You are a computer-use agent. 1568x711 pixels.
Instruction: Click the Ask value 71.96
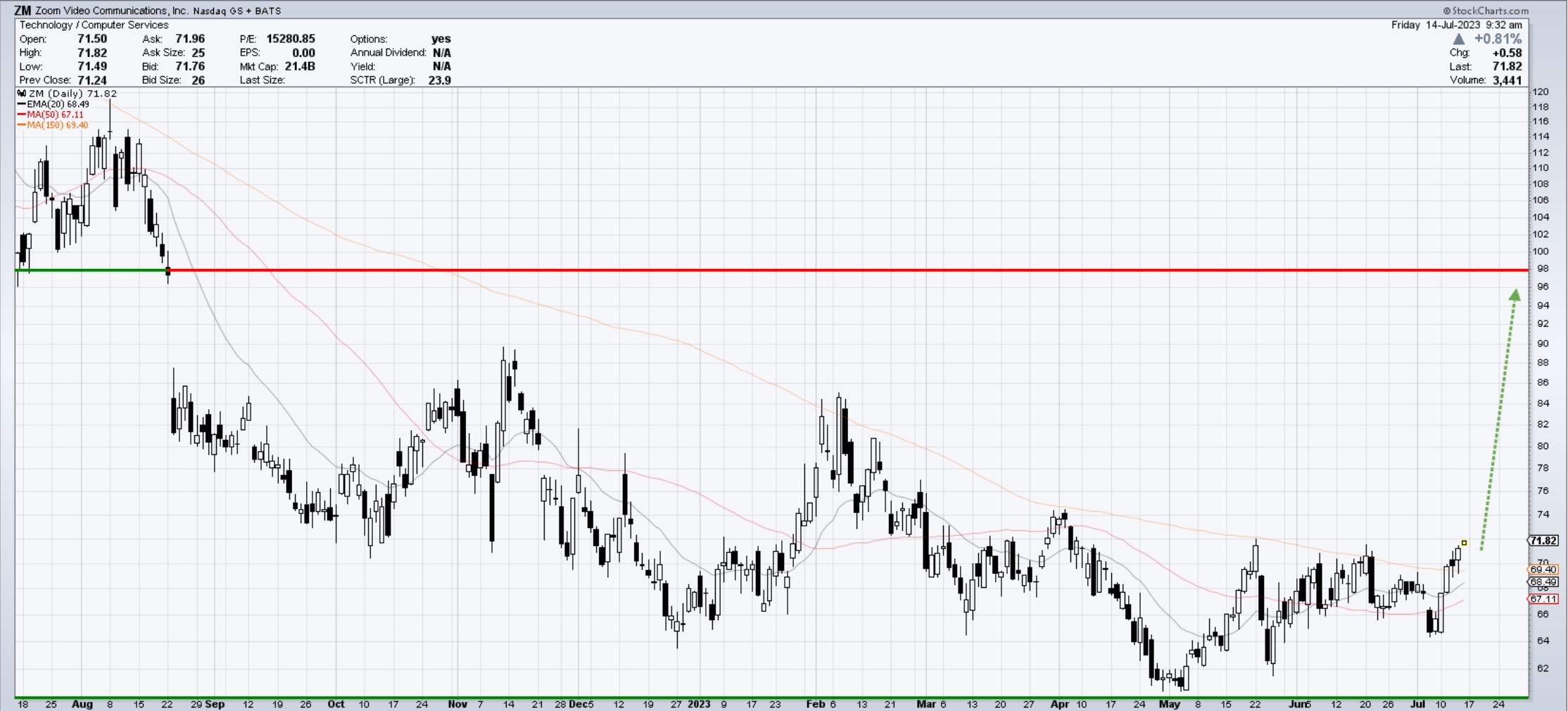pos(190,39)
